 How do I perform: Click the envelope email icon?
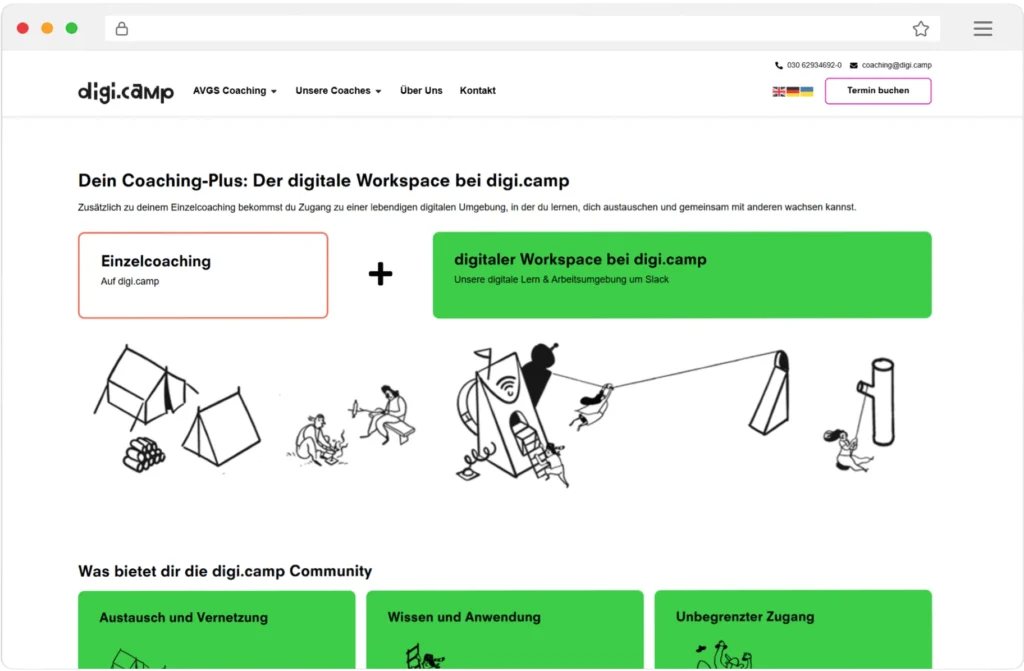[854, 65]
